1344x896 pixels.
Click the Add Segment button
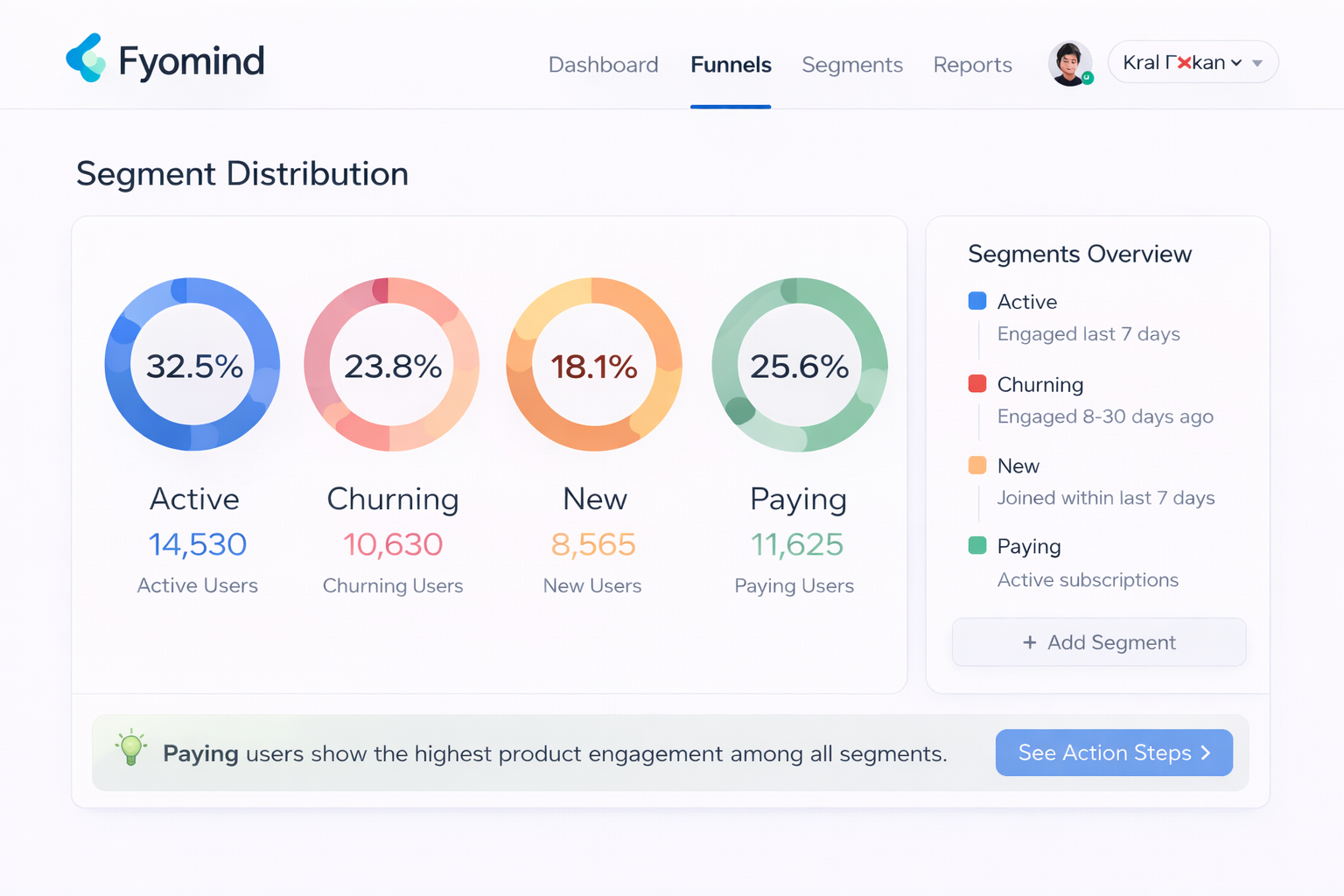[x=1098, y=642]
